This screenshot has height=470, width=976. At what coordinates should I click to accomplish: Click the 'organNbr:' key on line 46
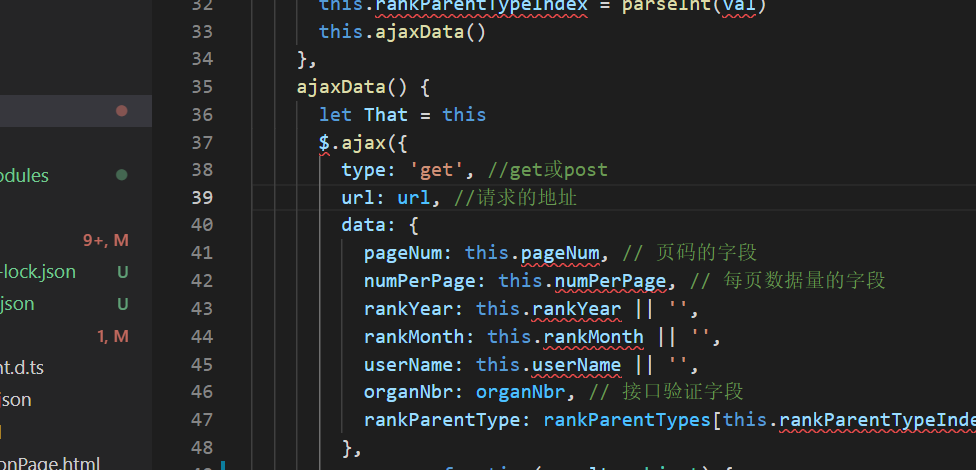pyautogui.click(x=414, y=392)
